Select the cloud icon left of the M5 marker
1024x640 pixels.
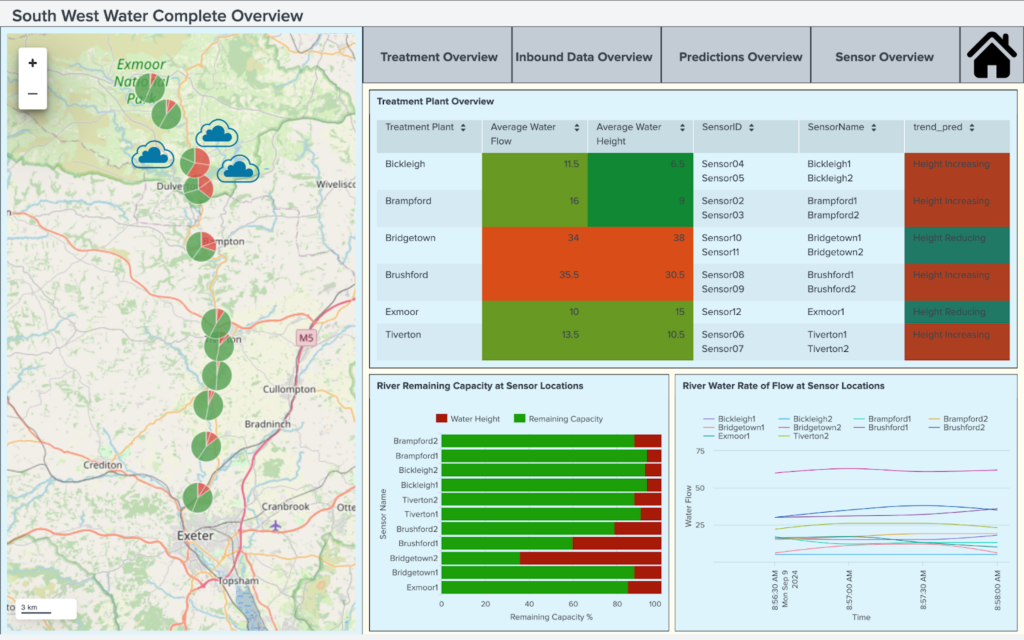[238, 170]
